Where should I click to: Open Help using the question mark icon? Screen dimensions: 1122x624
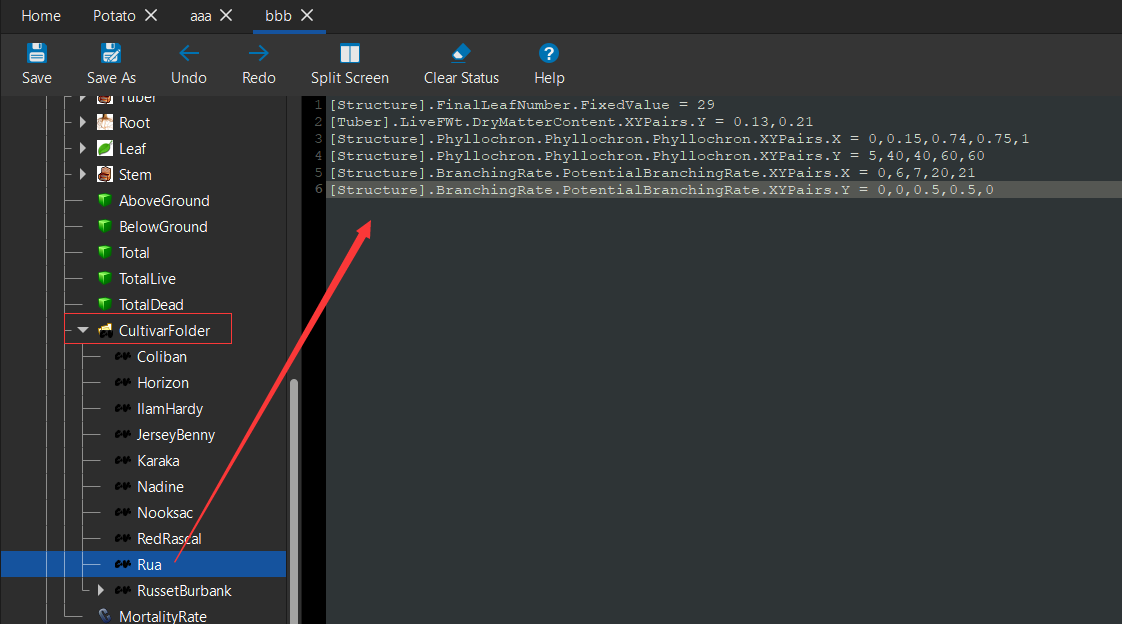[548, 52]
